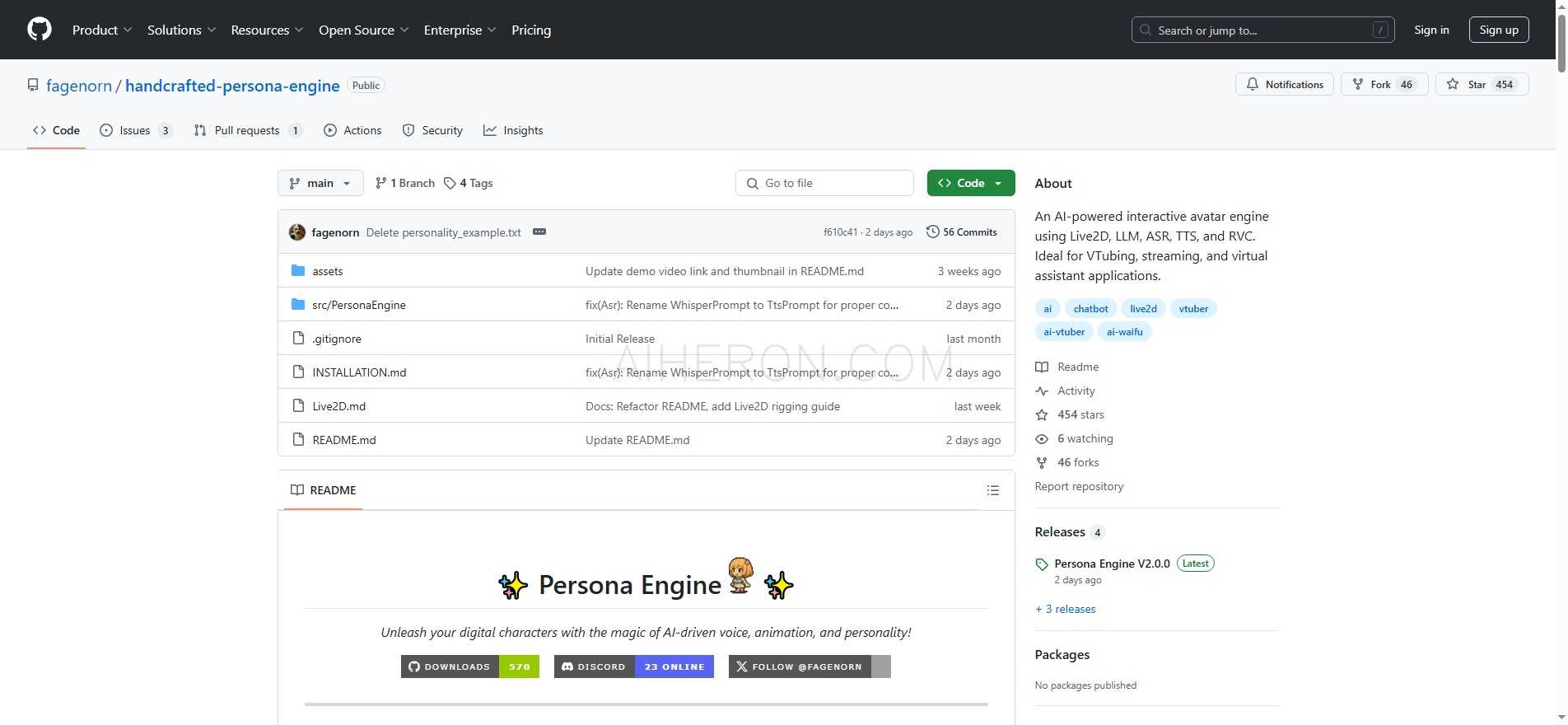
Task: Click the ai-vtuber topic tag
Action: (1064, 332)
